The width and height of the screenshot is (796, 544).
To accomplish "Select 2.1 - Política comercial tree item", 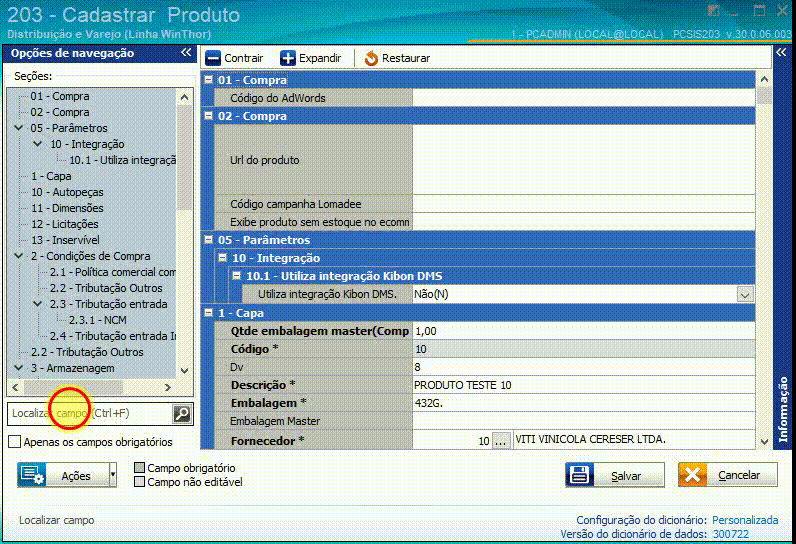I will pos(113,272).
